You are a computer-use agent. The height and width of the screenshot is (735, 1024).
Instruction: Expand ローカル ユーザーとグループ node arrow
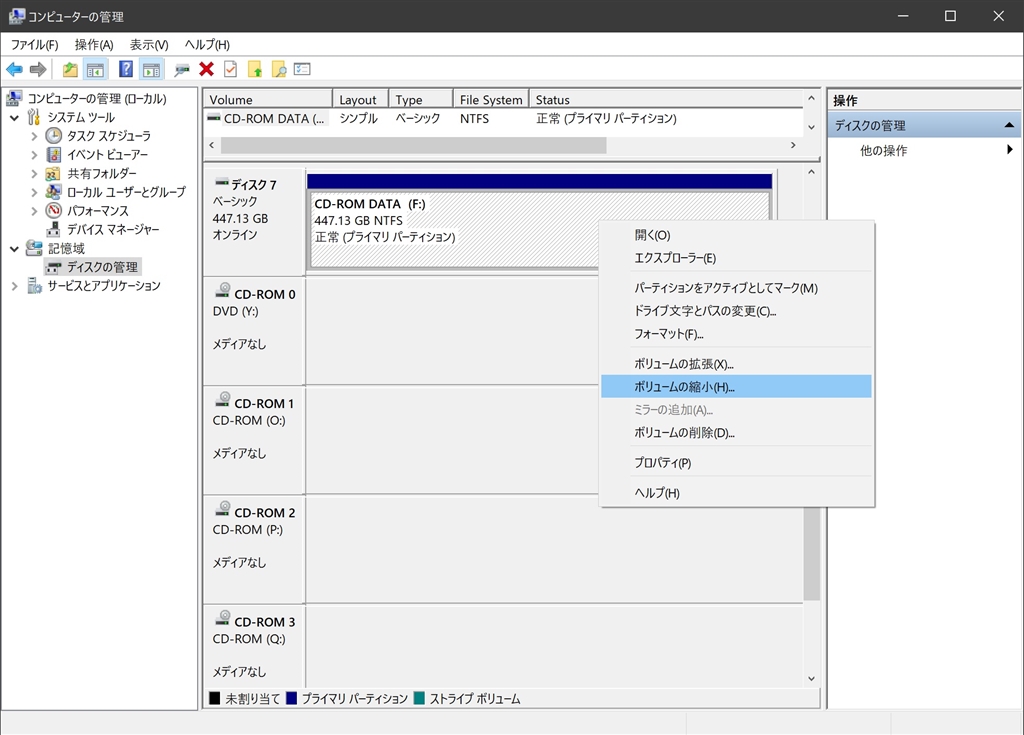point(34,192)
